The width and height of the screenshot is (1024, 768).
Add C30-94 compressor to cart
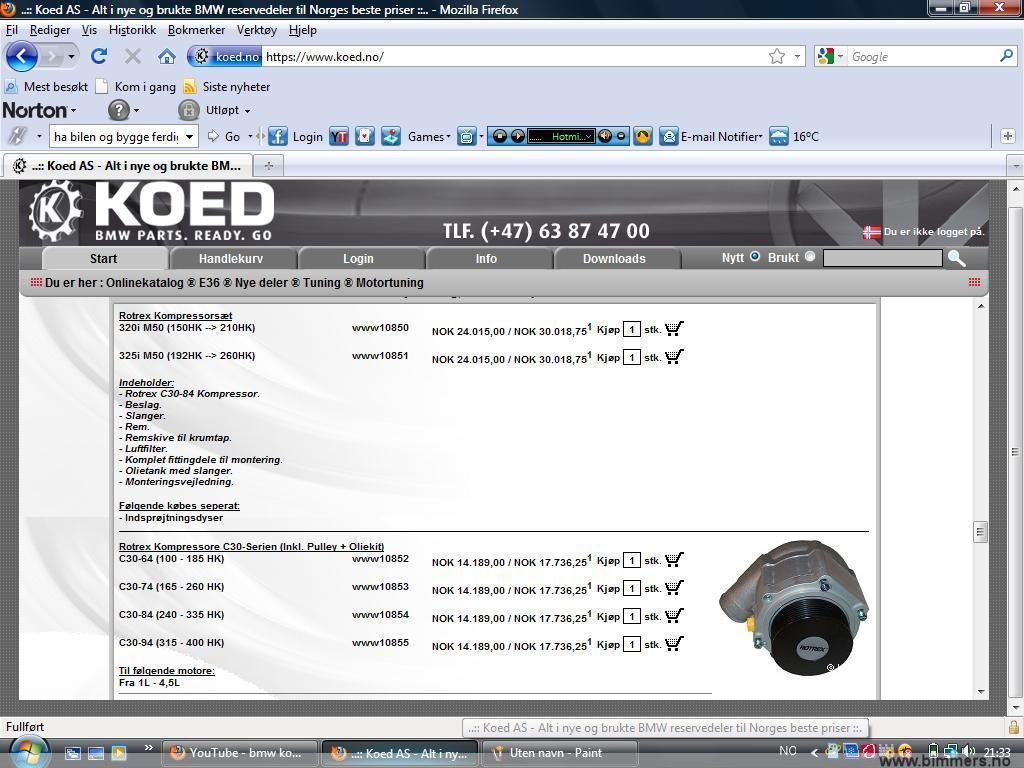point(674,644)
